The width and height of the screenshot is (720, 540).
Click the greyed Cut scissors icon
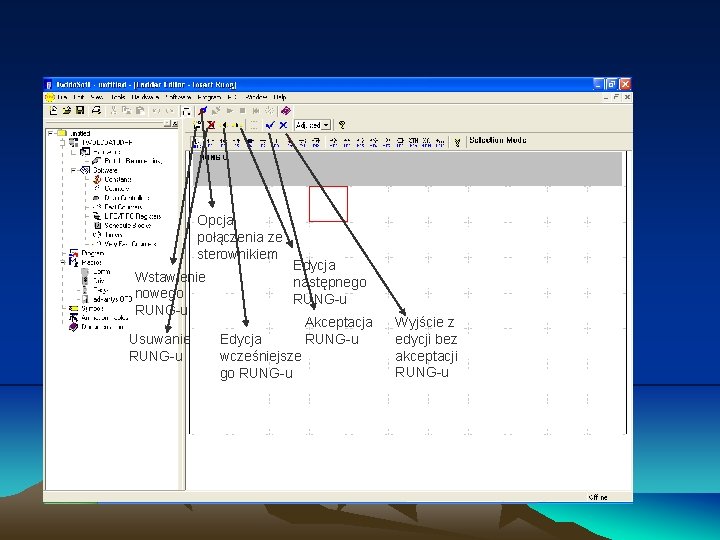click(113, 110)
